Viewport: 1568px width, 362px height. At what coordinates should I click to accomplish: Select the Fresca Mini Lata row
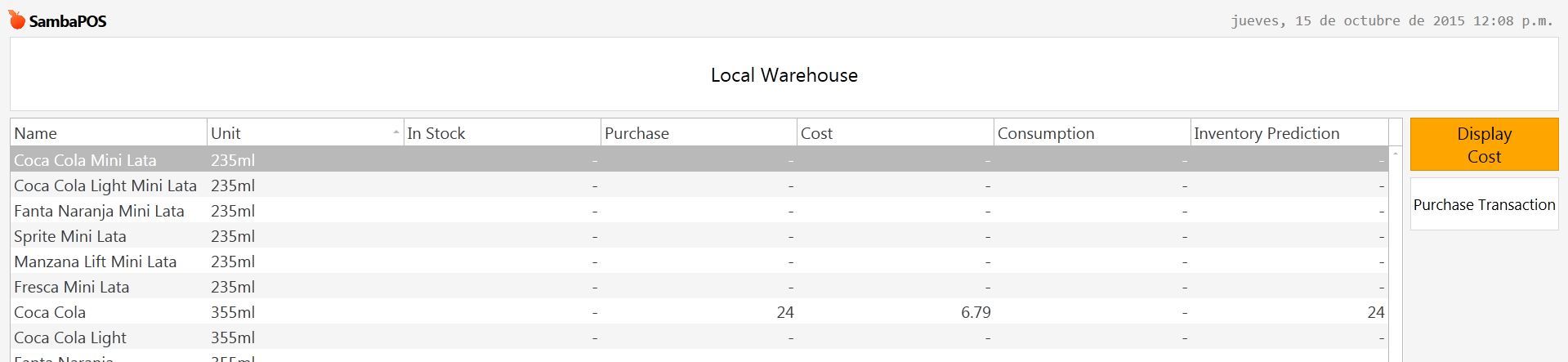click(x=699, y=287)
